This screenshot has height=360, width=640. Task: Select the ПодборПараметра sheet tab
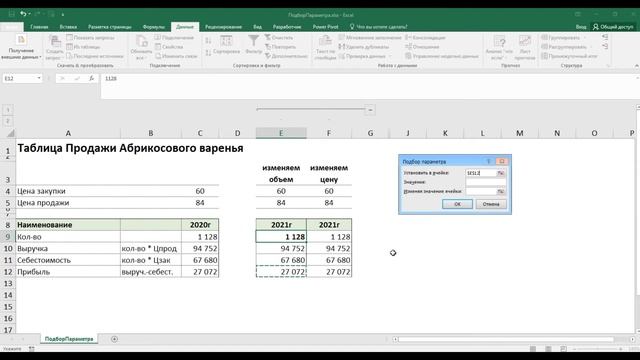pyautogui.click(x=69, y=339)
